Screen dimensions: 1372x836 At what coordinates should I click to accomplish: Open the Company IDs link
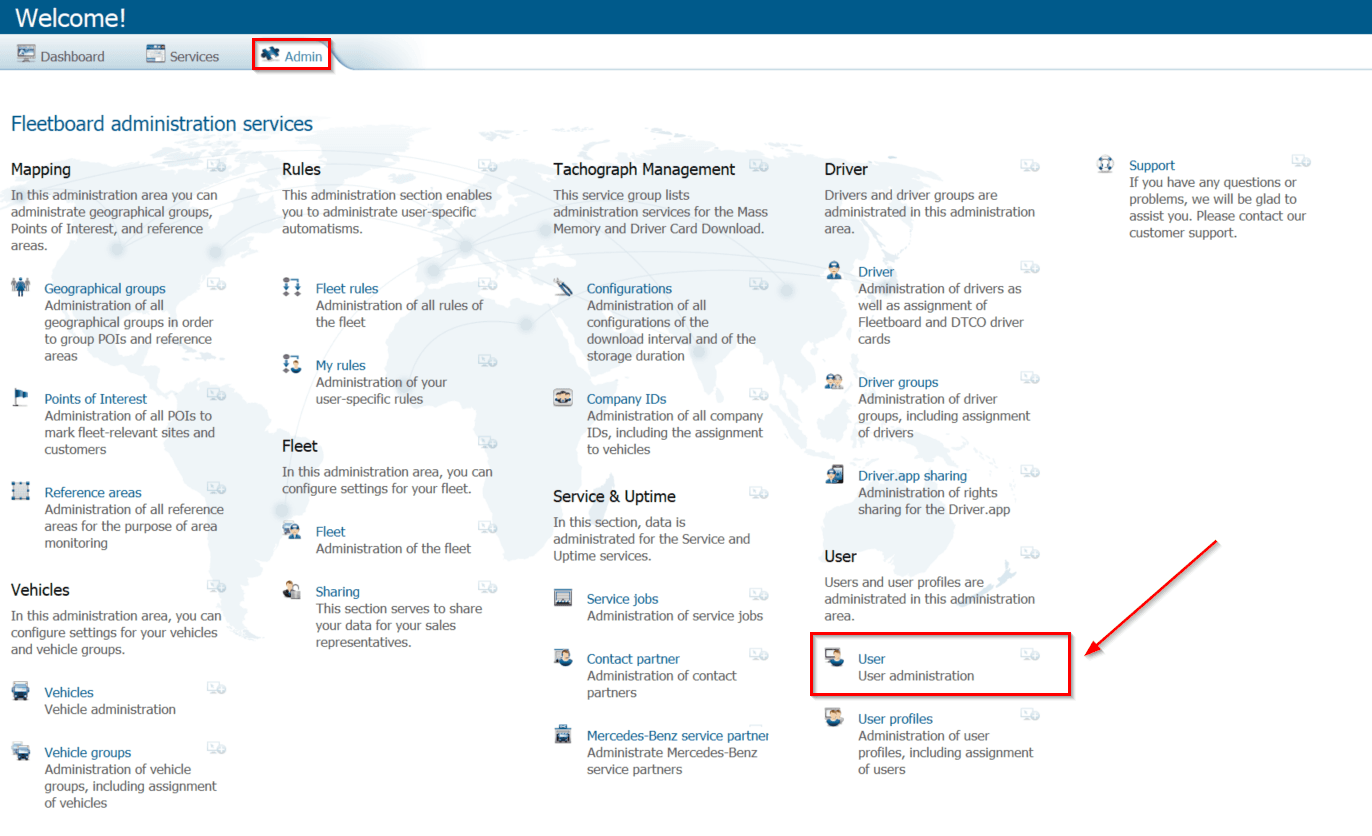pyautogui.click(x=627, y=398)
